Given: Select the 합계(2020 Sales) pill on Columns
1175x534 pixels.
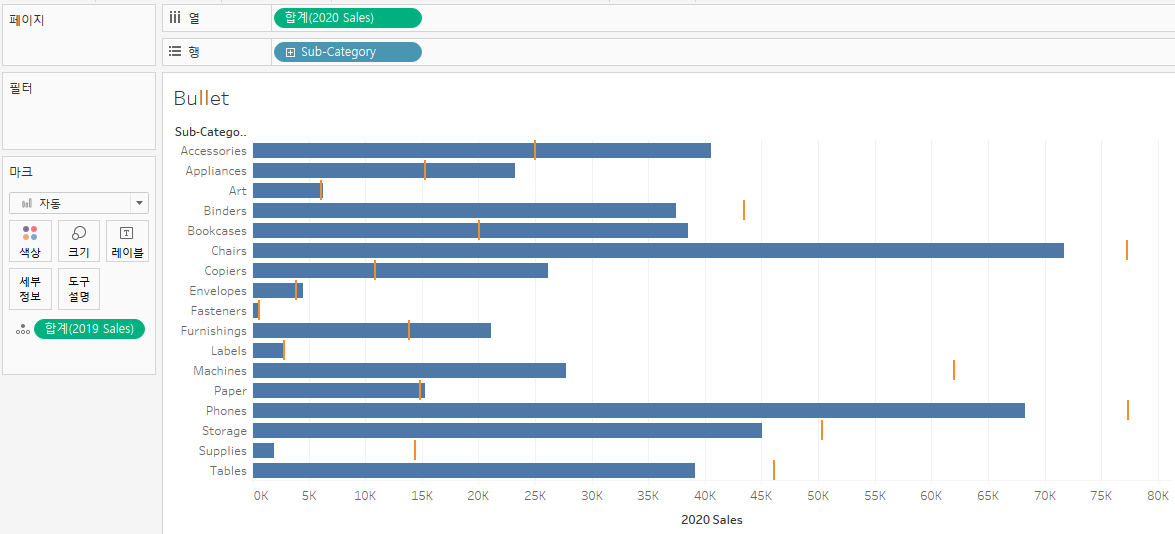Looking at the screenshot, I should (x=348, y=18).
